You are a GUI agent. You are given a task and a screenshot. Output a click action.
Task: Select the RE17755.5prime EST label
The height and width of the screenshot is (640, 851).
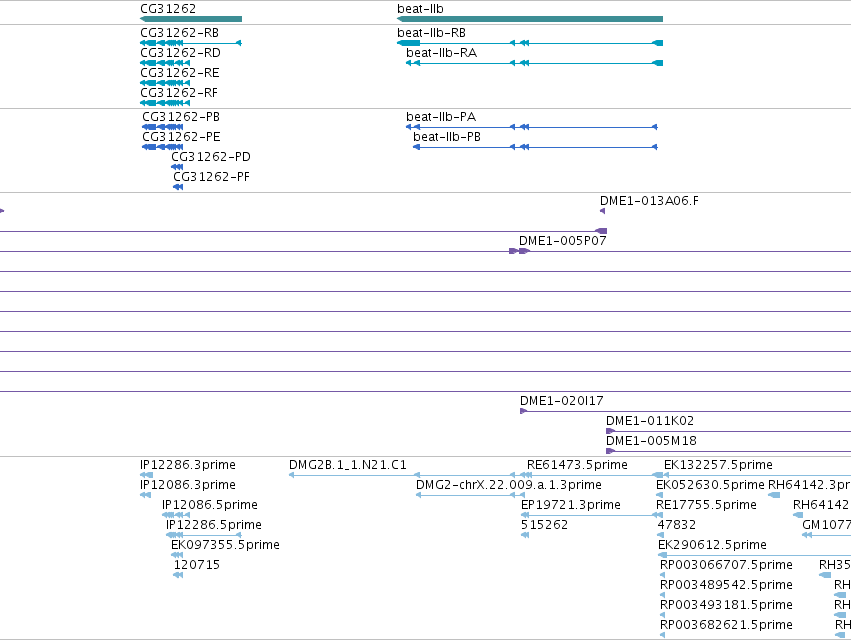coord(707,505)
